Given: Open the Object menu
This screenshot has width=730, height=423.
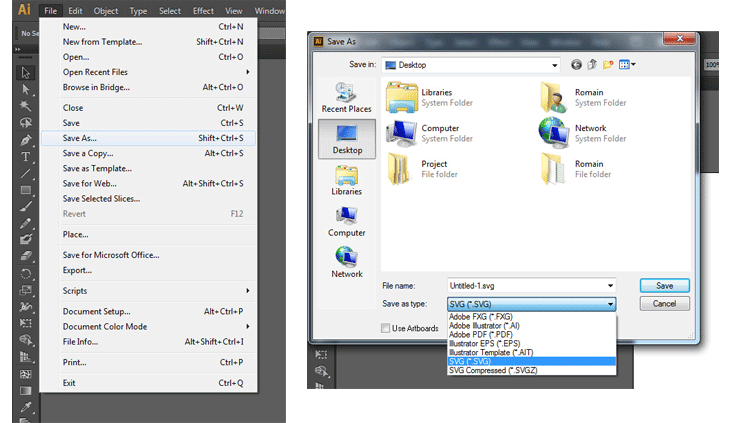Looking at the screenshot, I should pyautogui.click(x=106, y=11).
